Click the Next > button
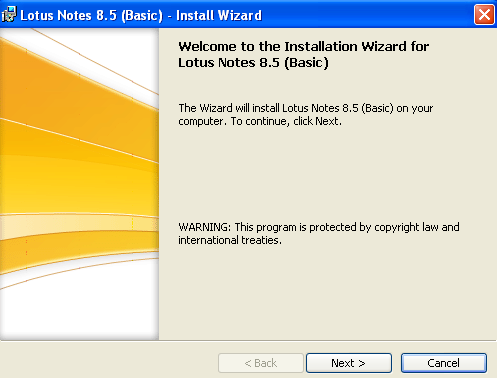This screenshot has width=498, height=378. pyautogui.click(x=349, y=363)
